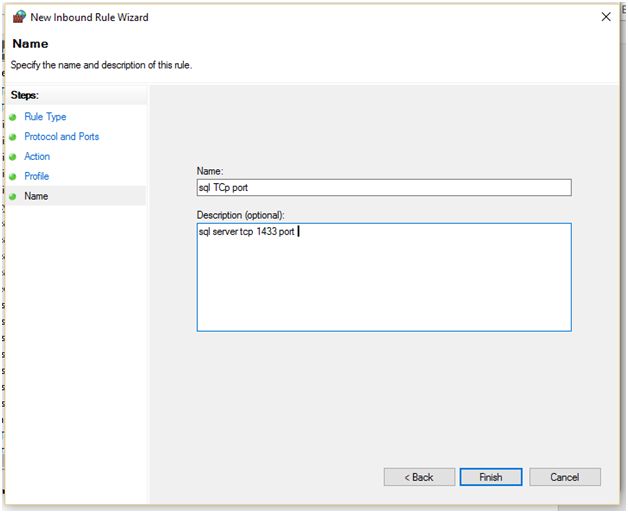Click the firewall wizard icon in title bar
This screenshot has width=628, height=513.
click(x=18, y=17)
